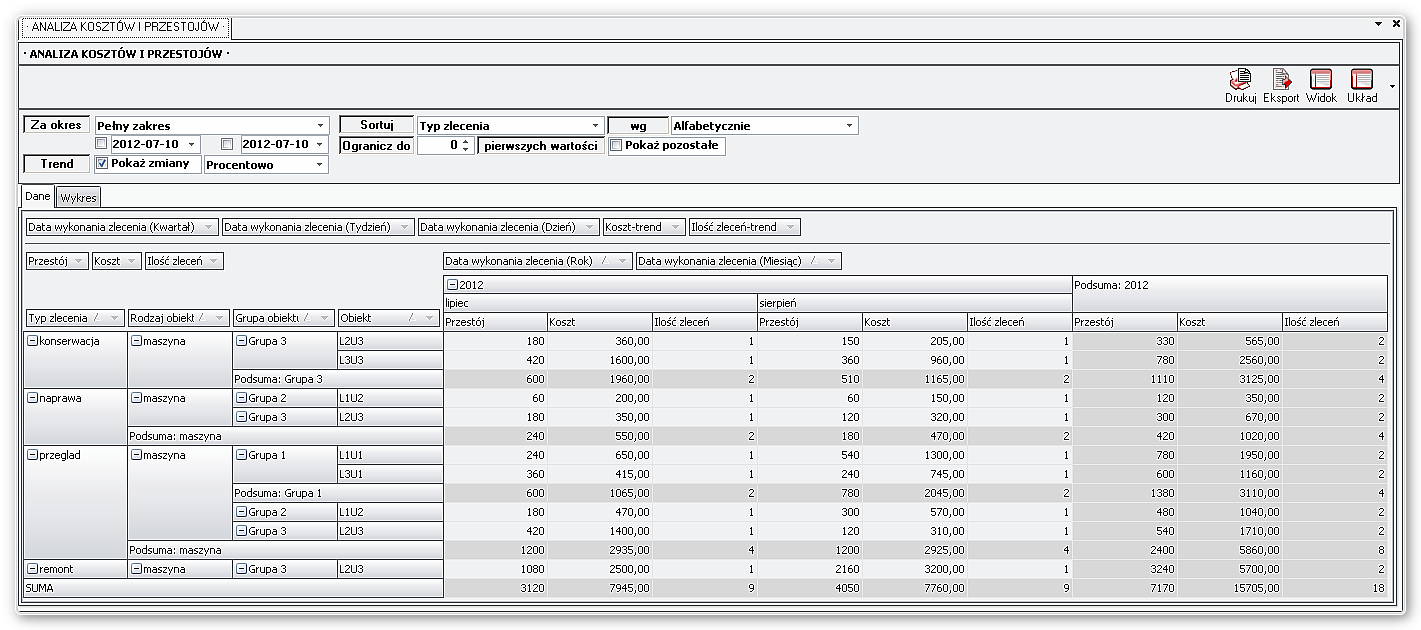Select the Dane tab
Image resolution: width=1421 pixels, height=630 pixels.
(x=38, y=196)
